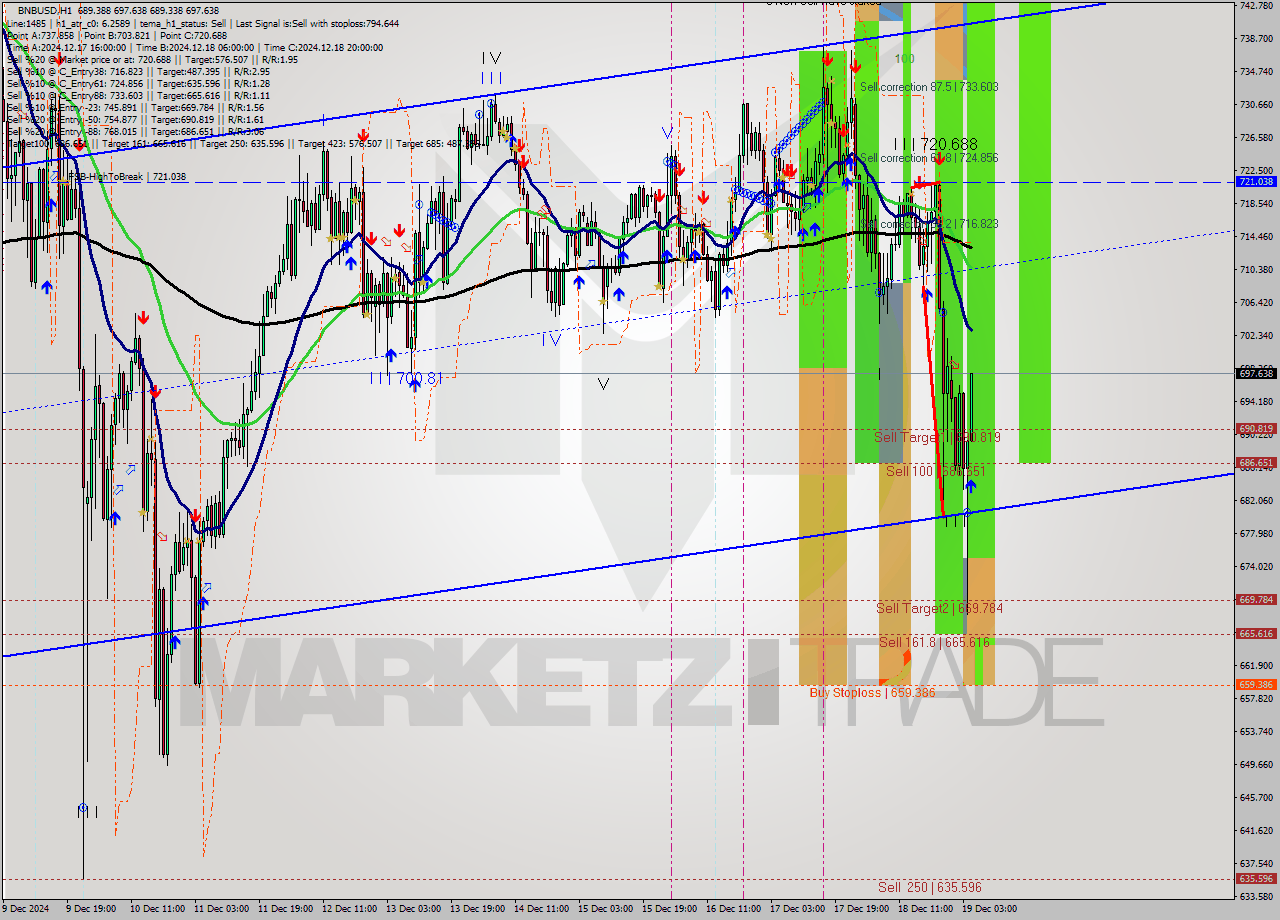Click the FSB-HighToBreak | 721.038 label
The width and height of the screenshot is (1280, 920).
pos(125,177)
